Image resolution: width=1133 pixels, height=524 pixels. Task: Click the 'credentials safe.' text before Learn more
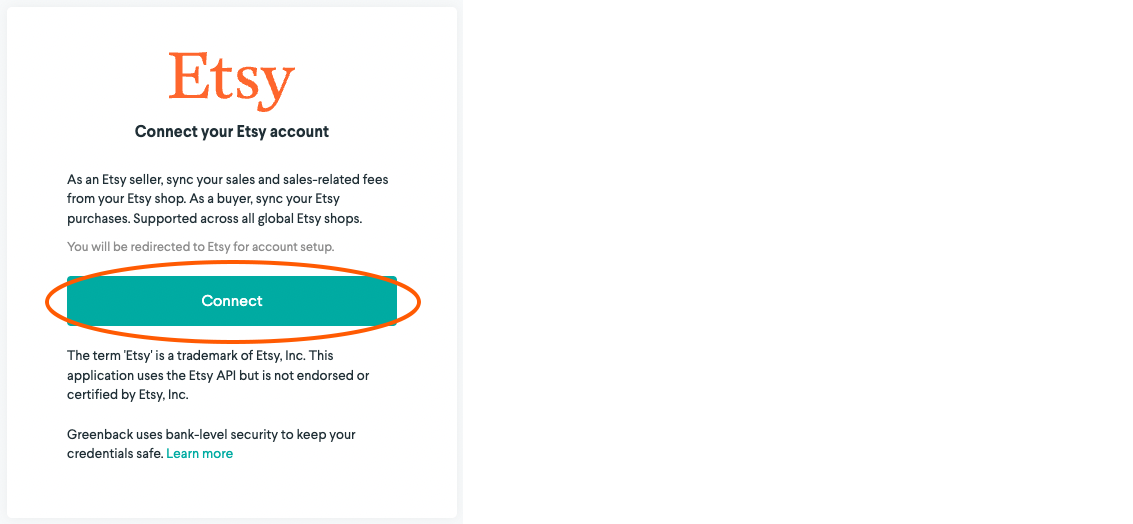coord(115,454)
